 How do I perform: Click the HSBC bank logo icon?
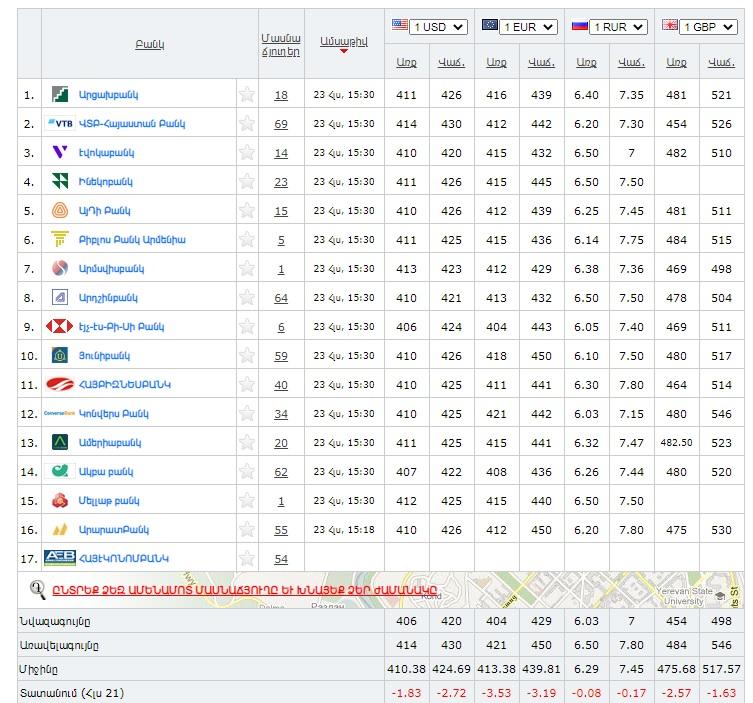60,327
